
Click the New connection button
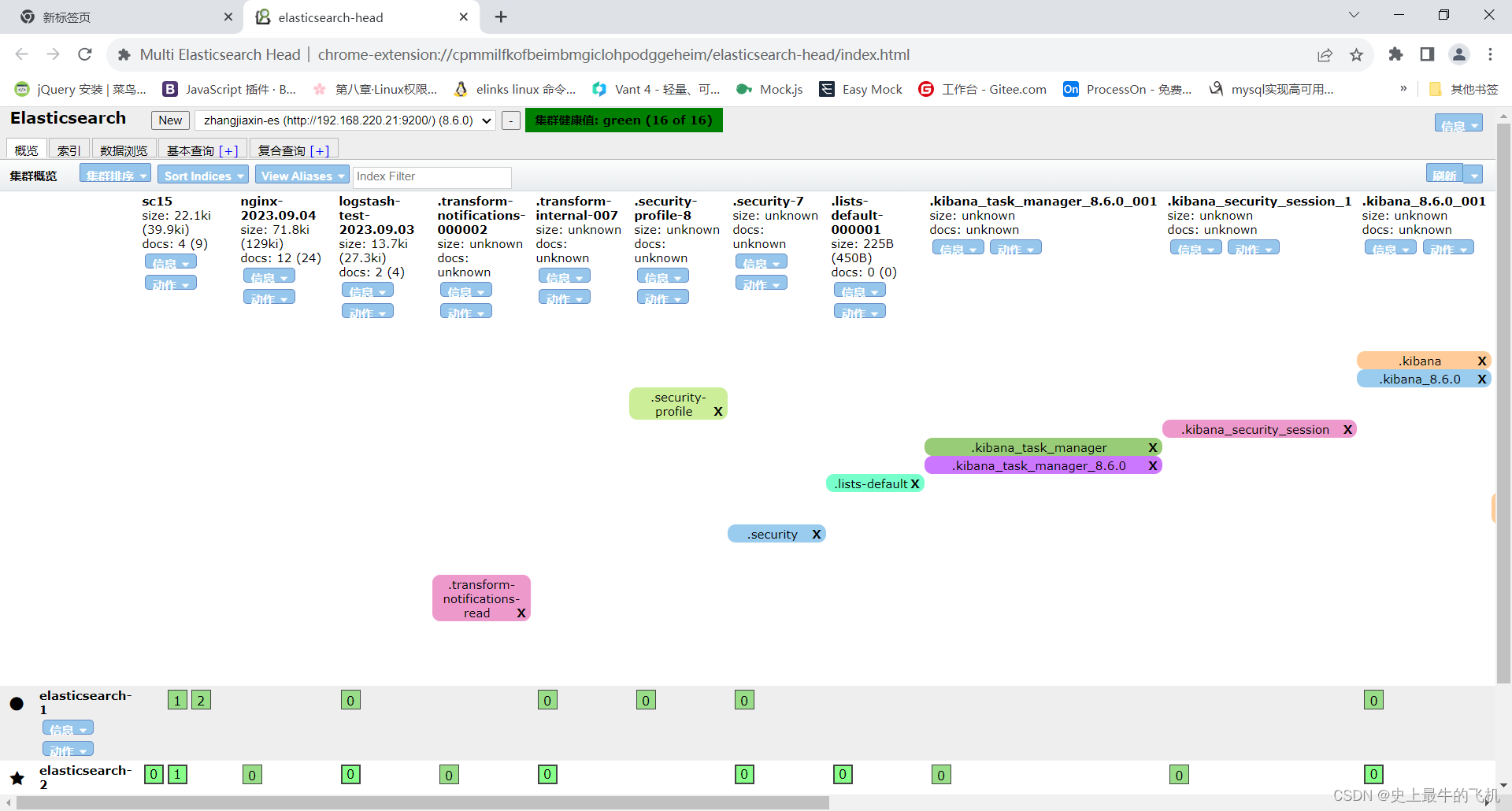(170, 120)
